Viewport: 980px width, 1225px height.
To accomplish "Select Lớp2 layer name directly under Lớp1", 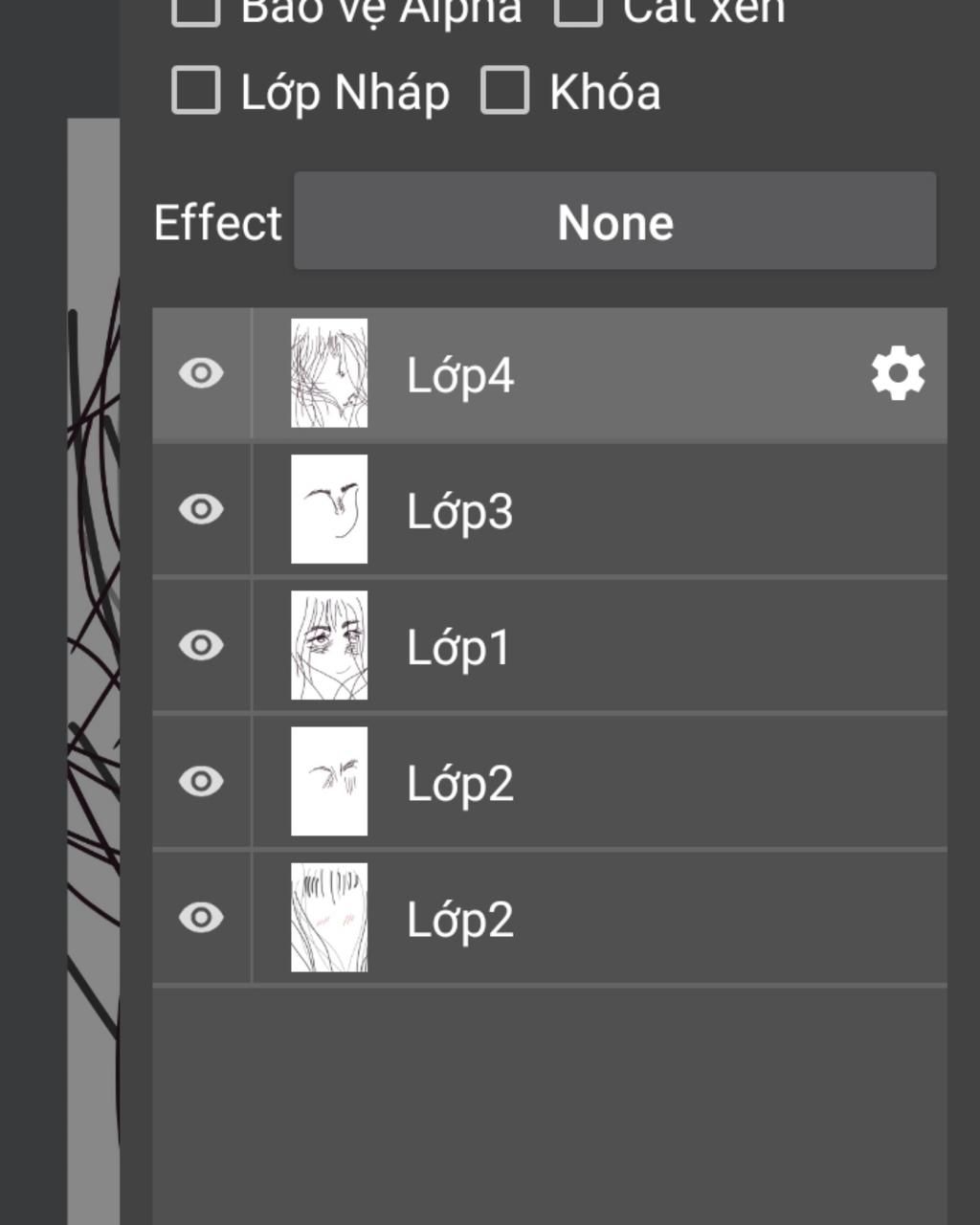I will (x=460, y=784).
